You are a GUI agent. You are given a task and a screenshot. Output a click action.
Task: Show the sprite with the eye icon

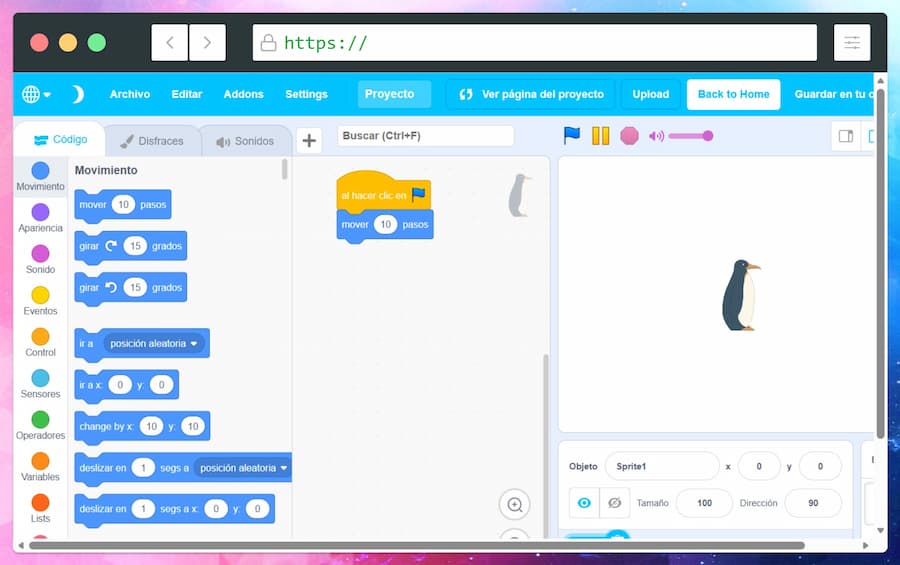[584, 503]
